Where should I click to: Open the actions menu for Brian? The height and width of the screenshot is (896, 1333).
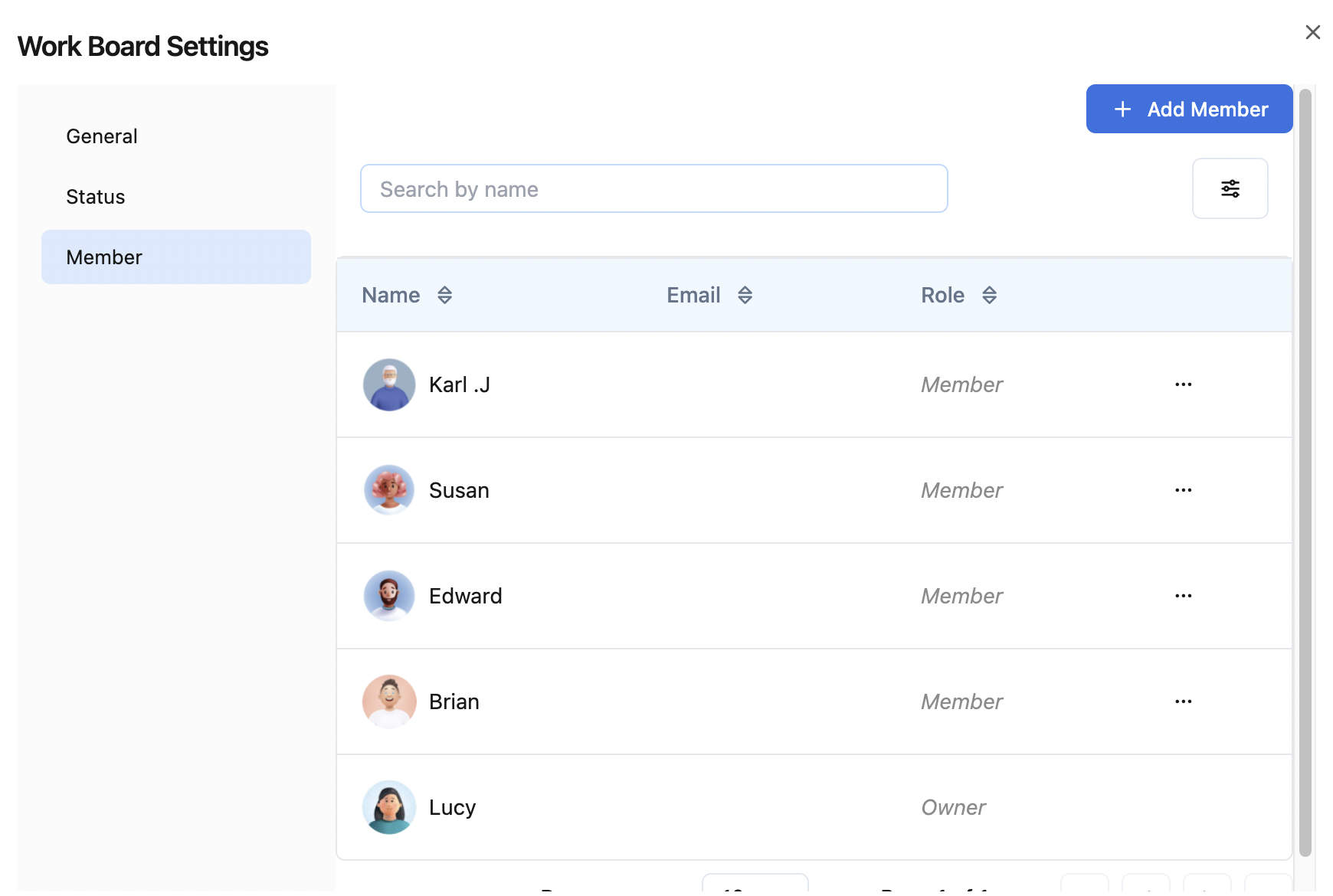coord(1184,701)
